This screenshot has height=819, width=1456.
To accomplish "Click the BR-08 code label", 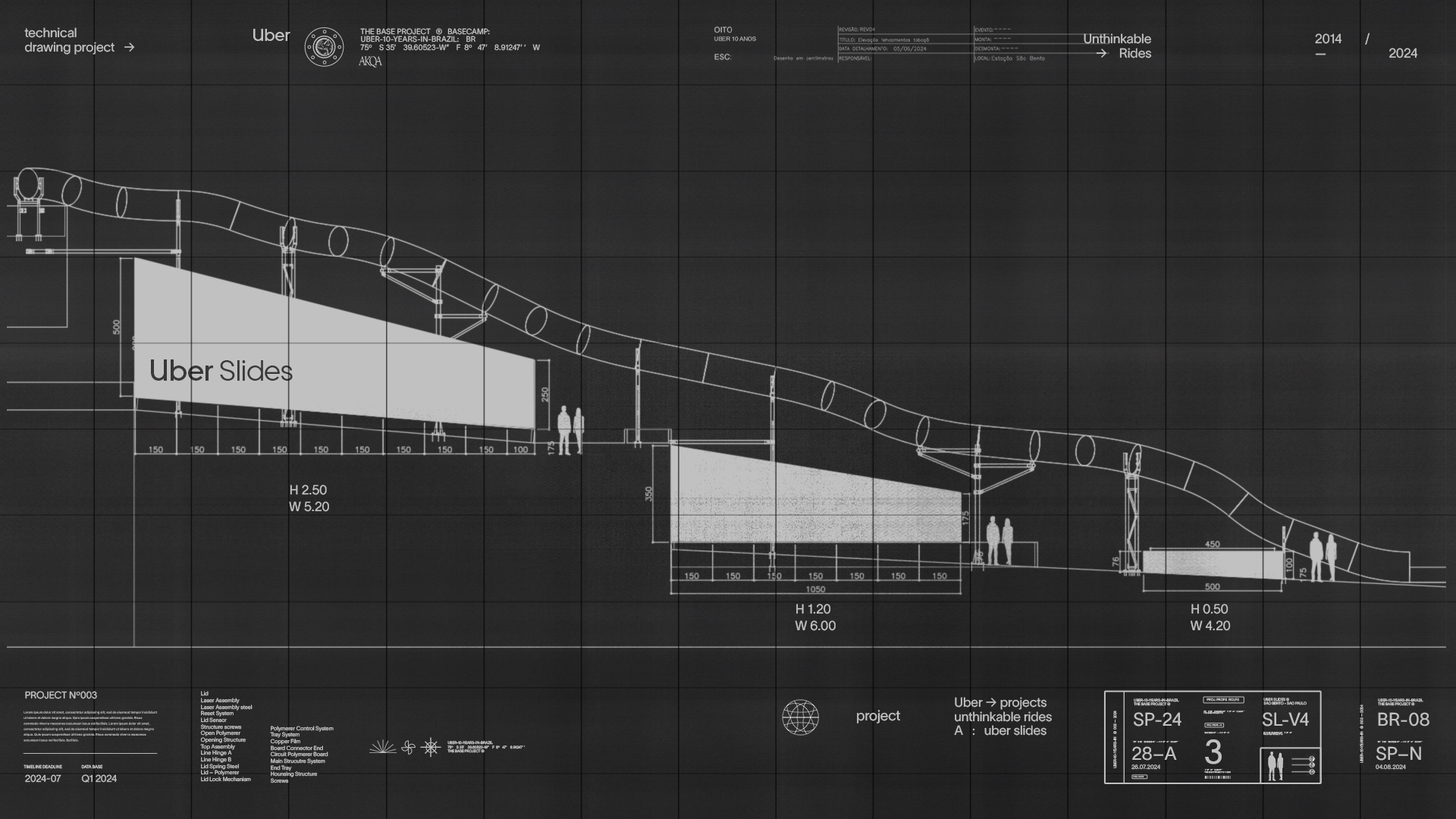I will tap(1403, 720).
